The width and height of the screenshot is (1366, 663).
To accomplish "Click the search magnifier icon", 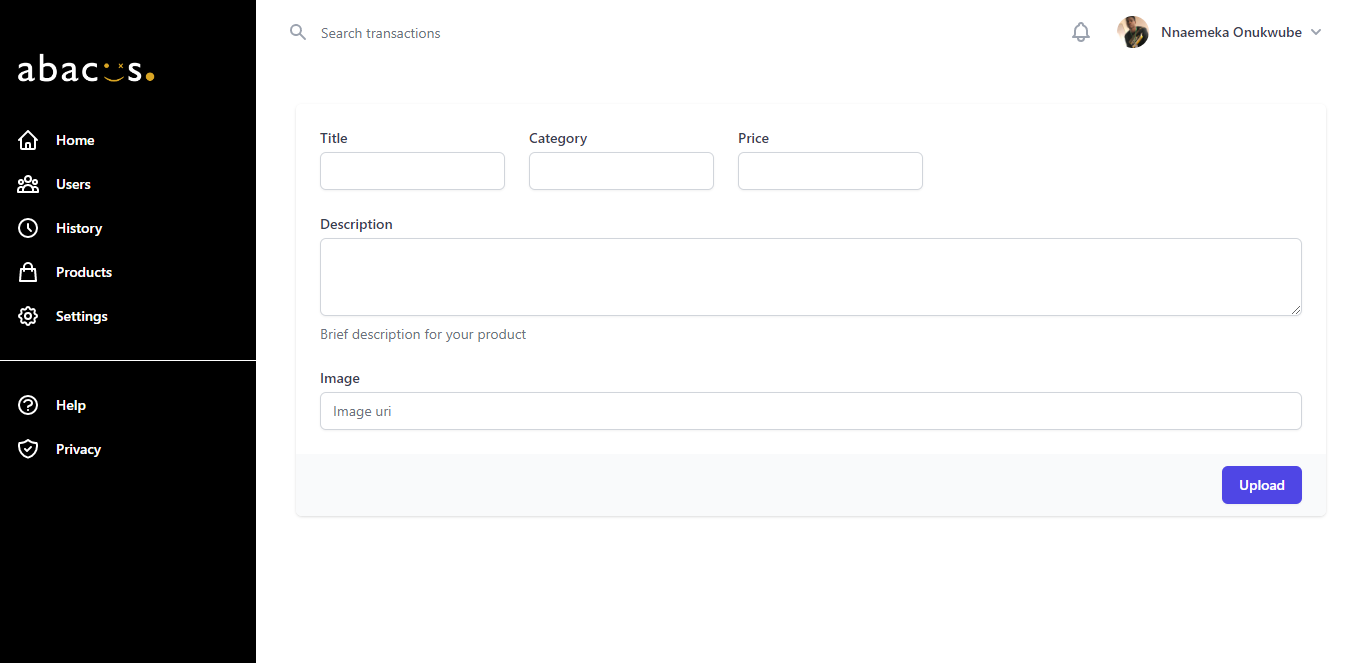I will coord(298,33).
